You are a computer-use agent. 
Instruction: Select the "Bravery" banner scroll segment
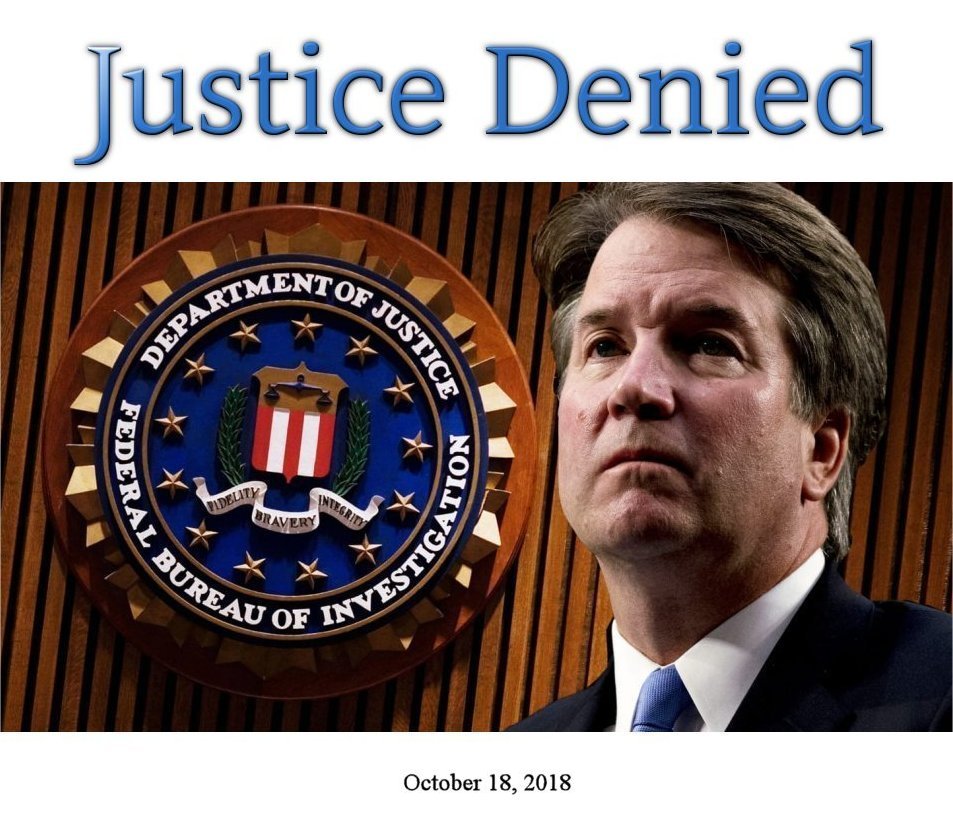(x=287, y=520)
